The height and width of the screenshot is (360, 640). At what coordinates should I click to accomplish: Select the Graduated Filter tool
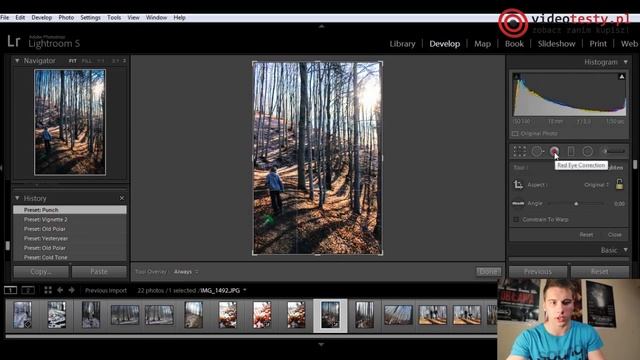(571, 151)
